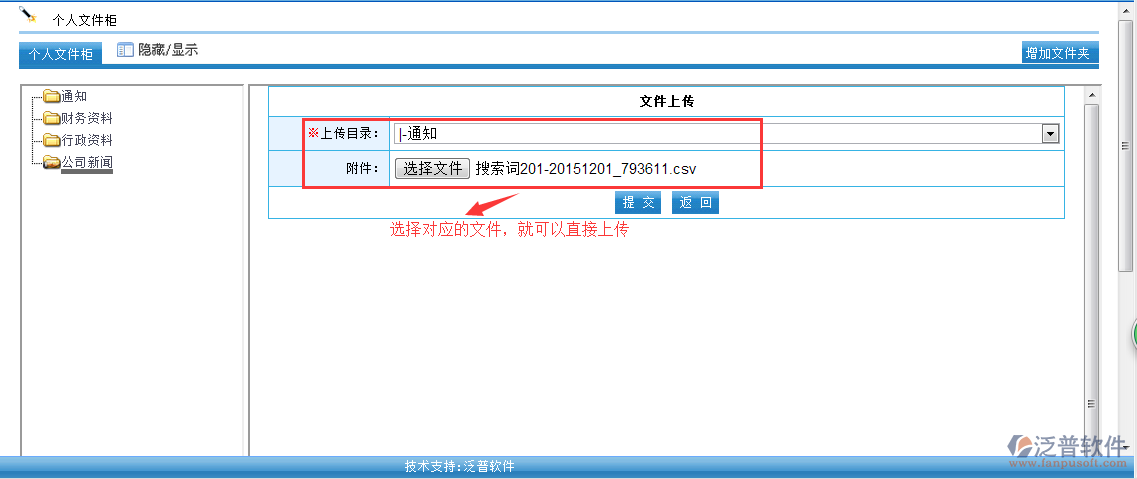Submit upload with 提交 button

point(638,203)
